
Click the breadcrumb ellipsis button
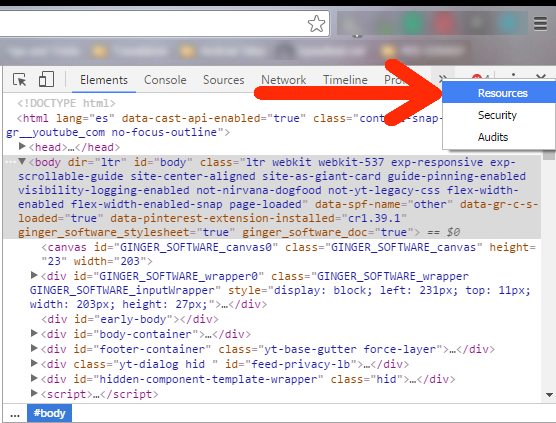15,413
